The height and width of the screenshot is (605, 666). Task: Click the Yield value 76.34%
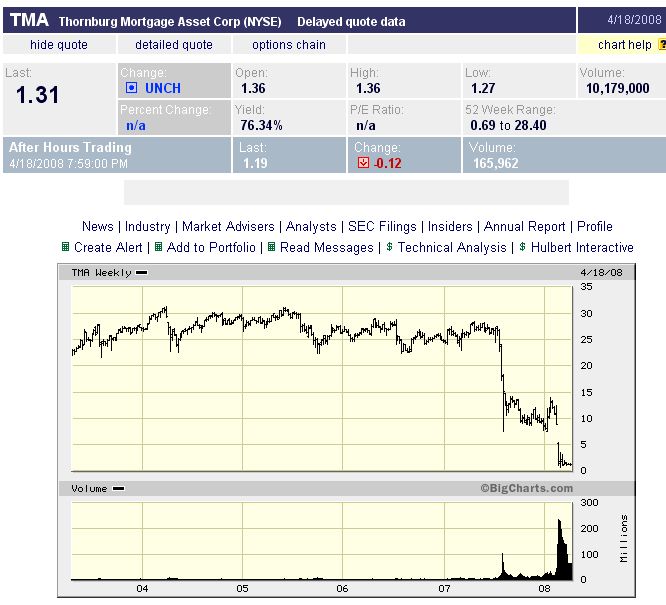pos(261,125)
